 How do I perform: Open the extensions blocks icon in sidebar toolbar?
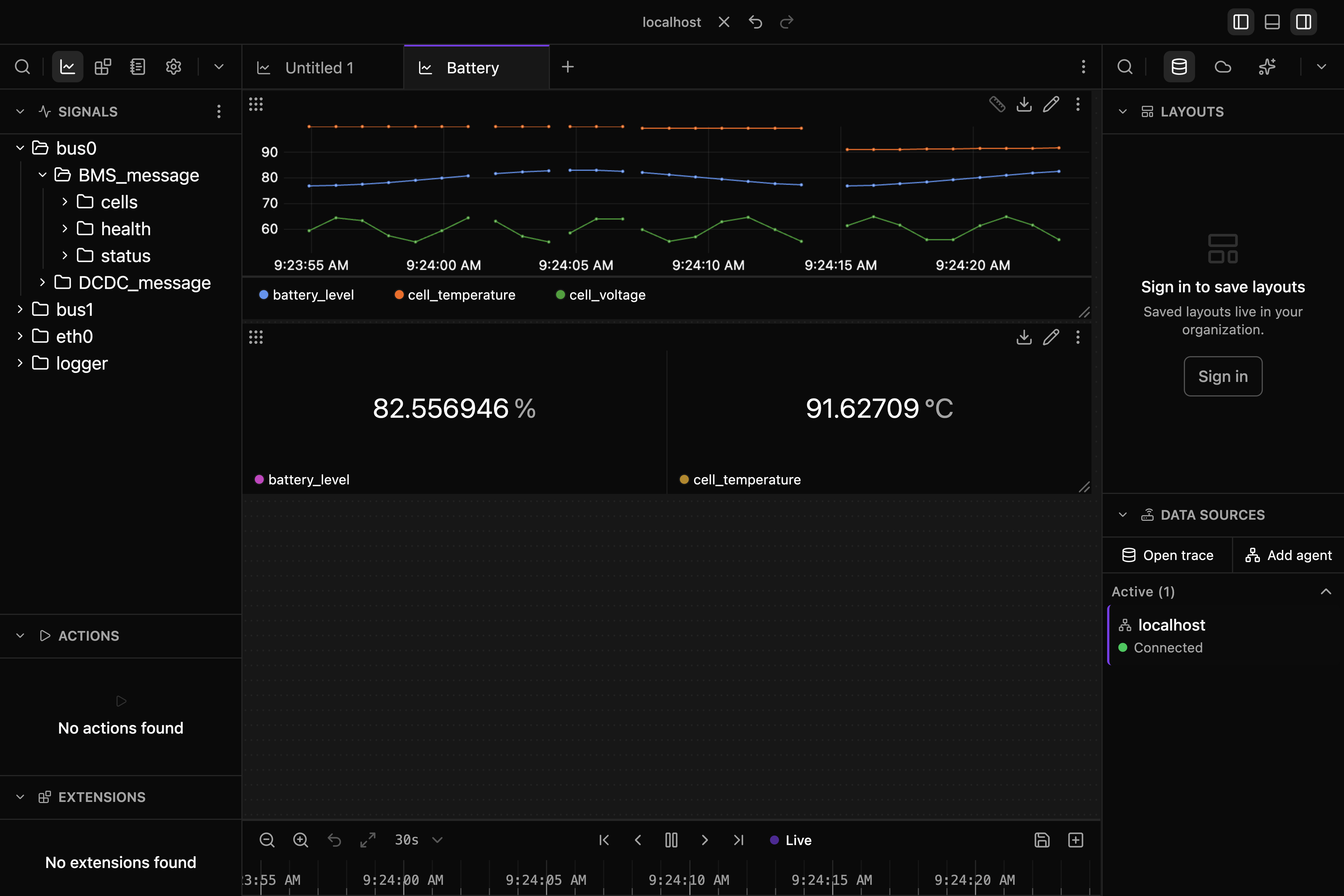pyautogui.click(x=103, y=67)
